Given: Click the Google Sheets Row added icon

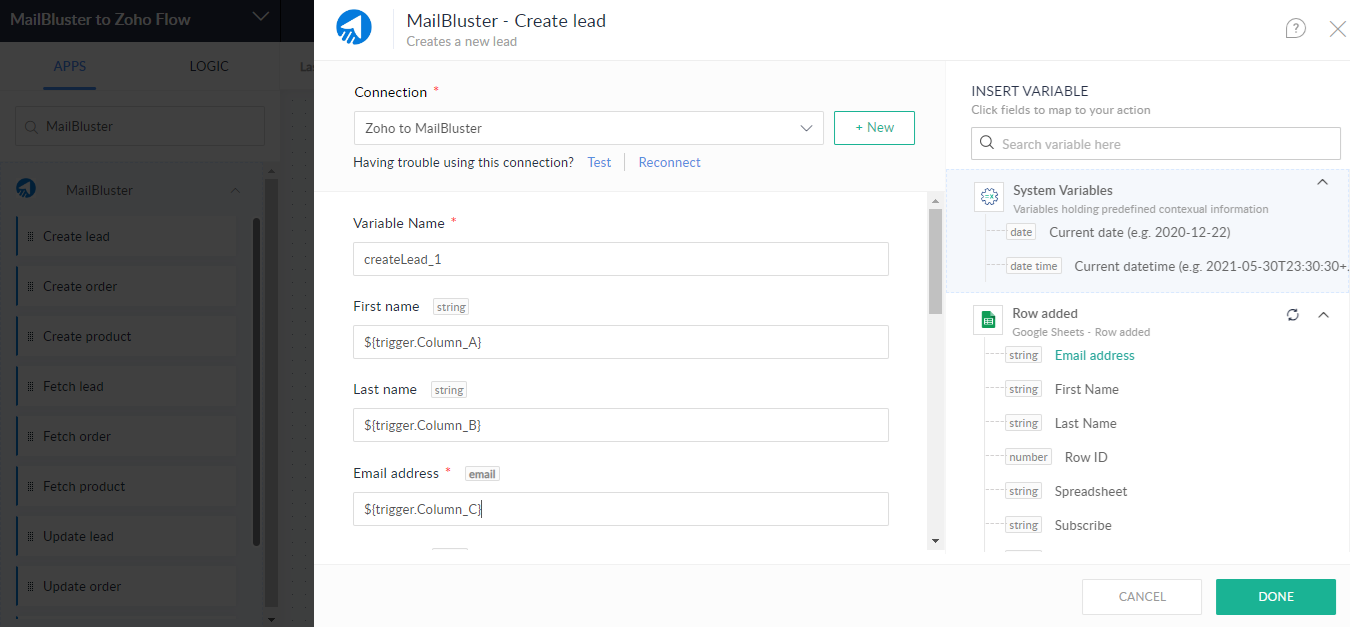Looking at the screenshot, I should [988, 320].
